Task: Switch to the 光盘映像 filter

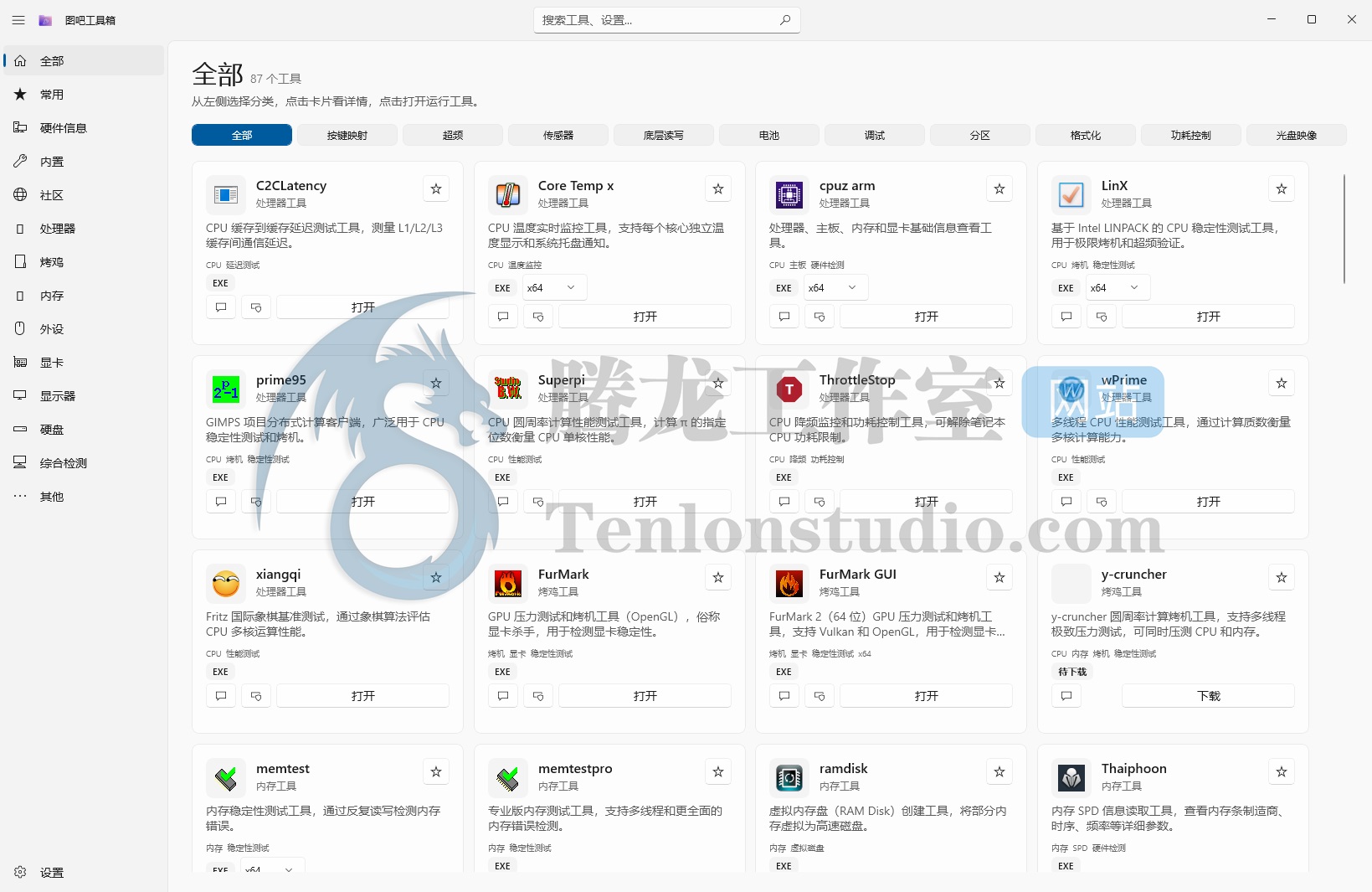Action: [x=1297, y=135]
